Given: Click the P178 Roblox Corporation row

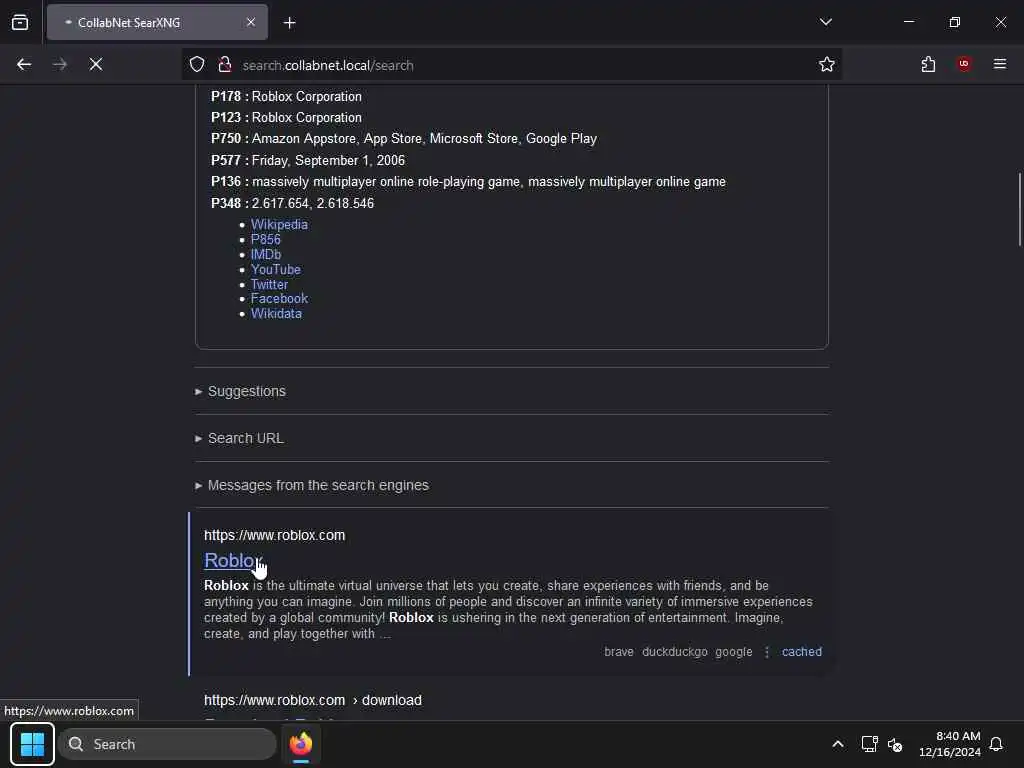Looking at the screenshot, I should pos(286,97).
